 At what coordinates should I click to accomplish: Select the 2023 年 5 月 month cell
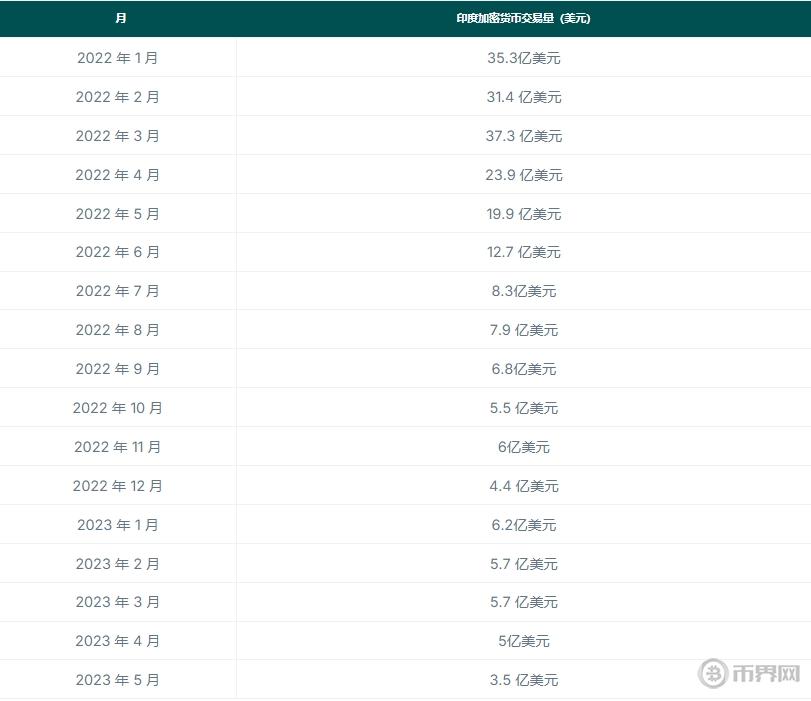(118, 680)
